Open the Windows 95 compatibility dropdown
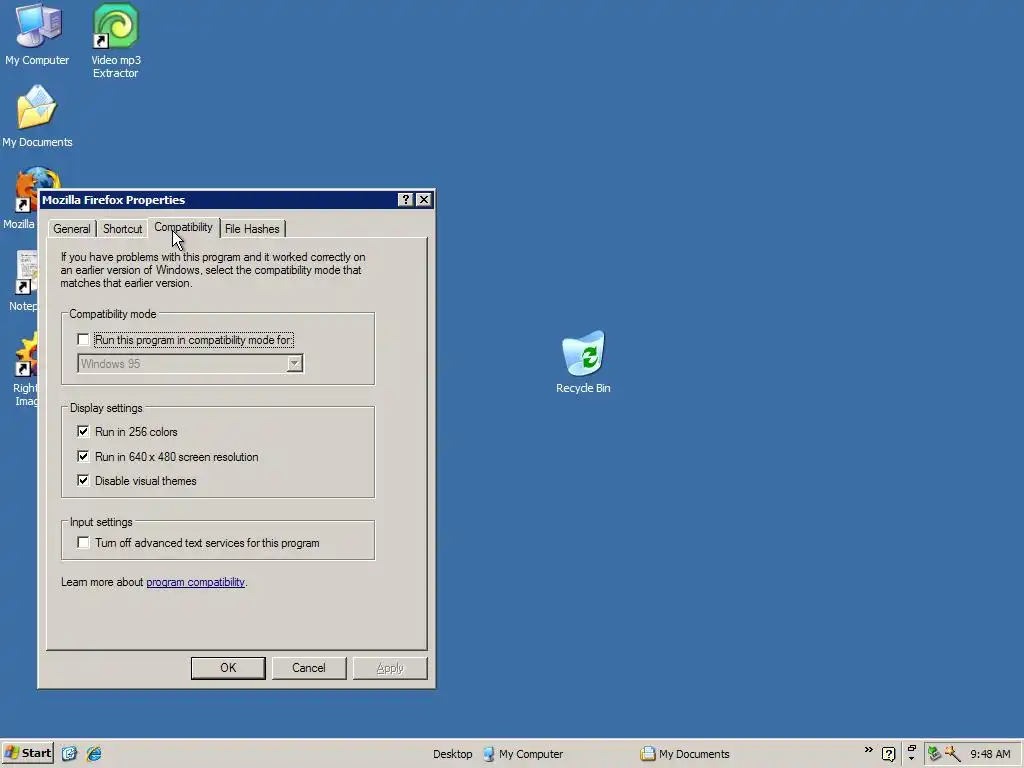1024x768 pixels. pyautogui.click(x=295, y=364)
